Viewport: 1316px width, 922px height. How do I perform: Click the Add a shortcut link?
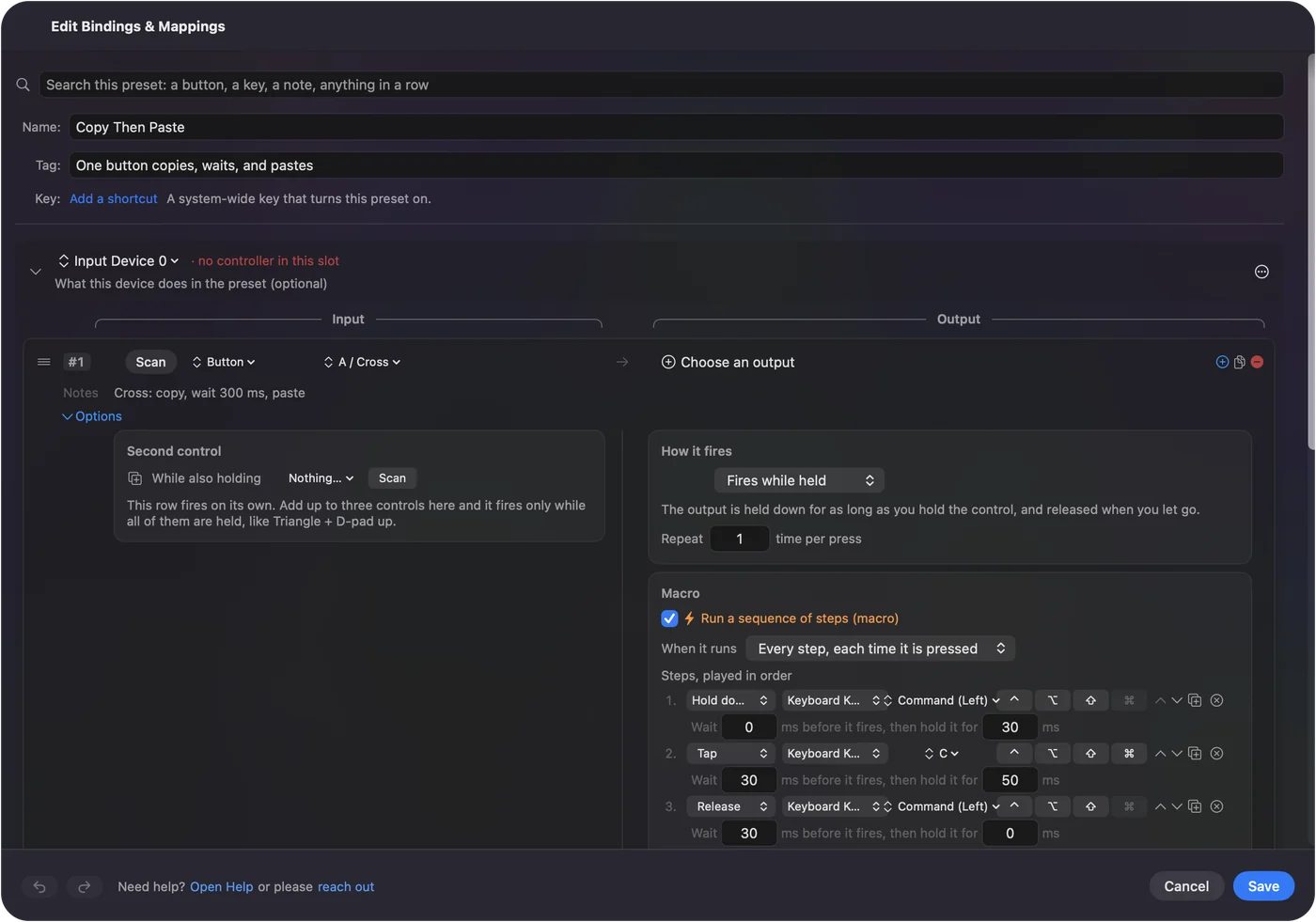point(114,198)
